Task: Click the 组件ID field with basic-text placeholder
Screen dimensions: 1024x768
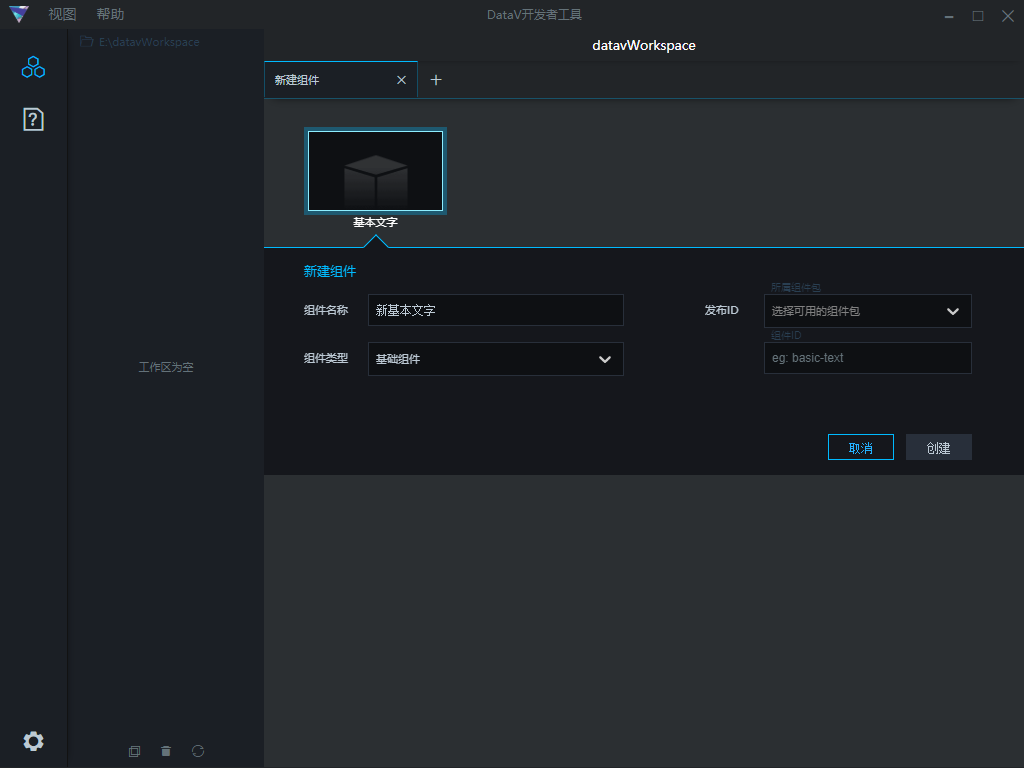Action: [x=867, y=358]
